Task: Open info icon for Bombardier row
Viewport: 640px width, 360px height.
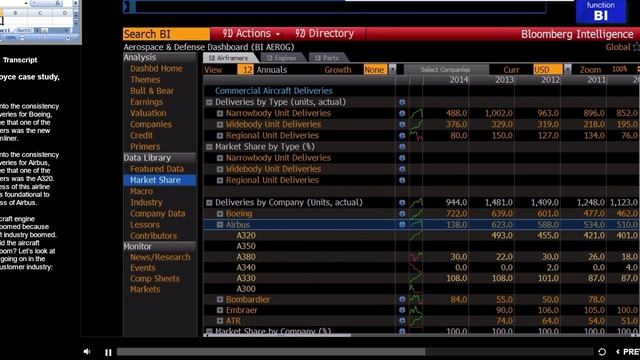Action: (402, 300)
